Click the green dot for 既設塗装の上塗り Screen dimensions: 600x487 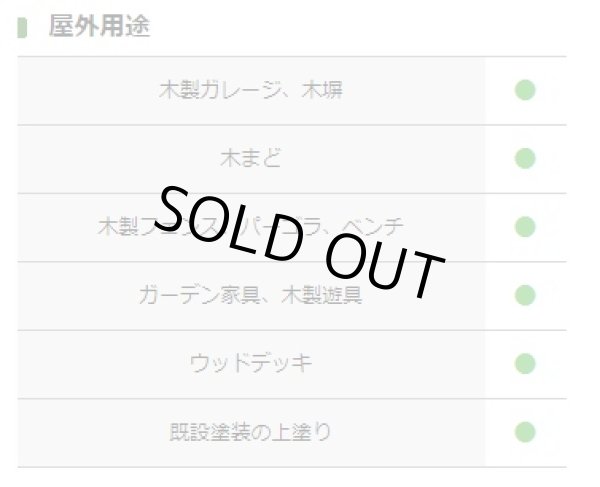pyautogui.click(x=525, y=432)
